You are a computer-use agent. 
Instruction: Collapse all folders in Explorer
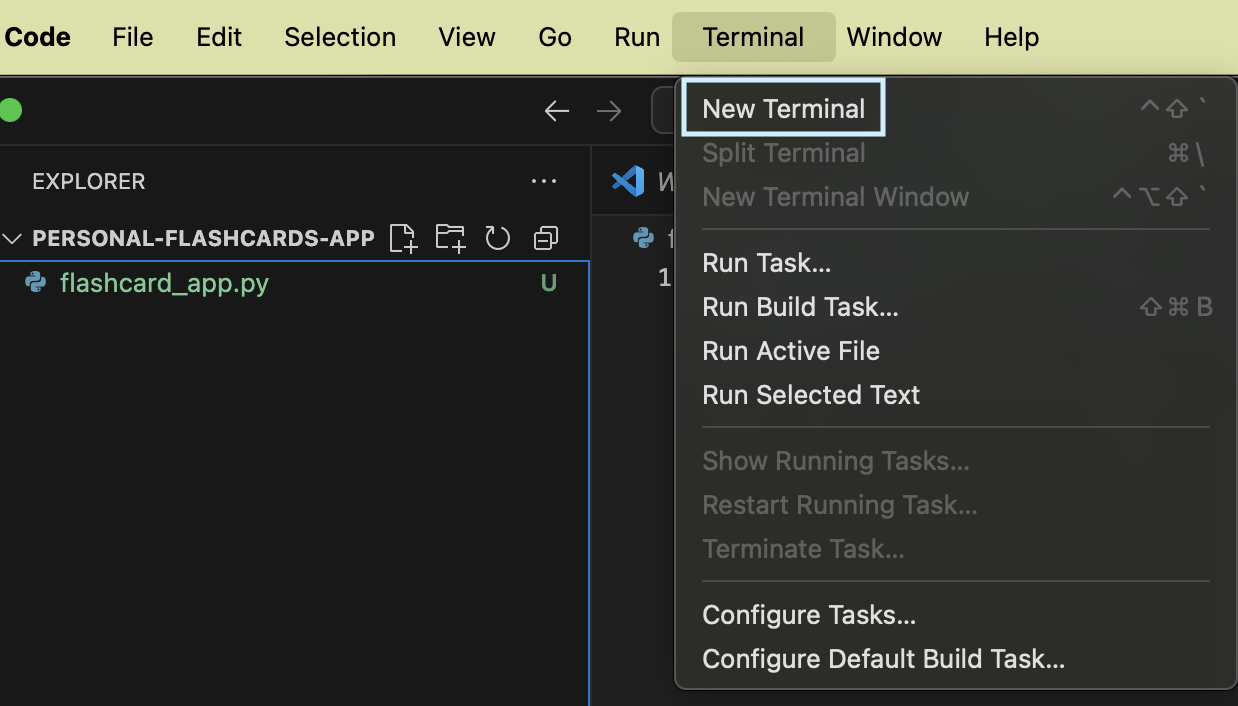pos(544,238)
